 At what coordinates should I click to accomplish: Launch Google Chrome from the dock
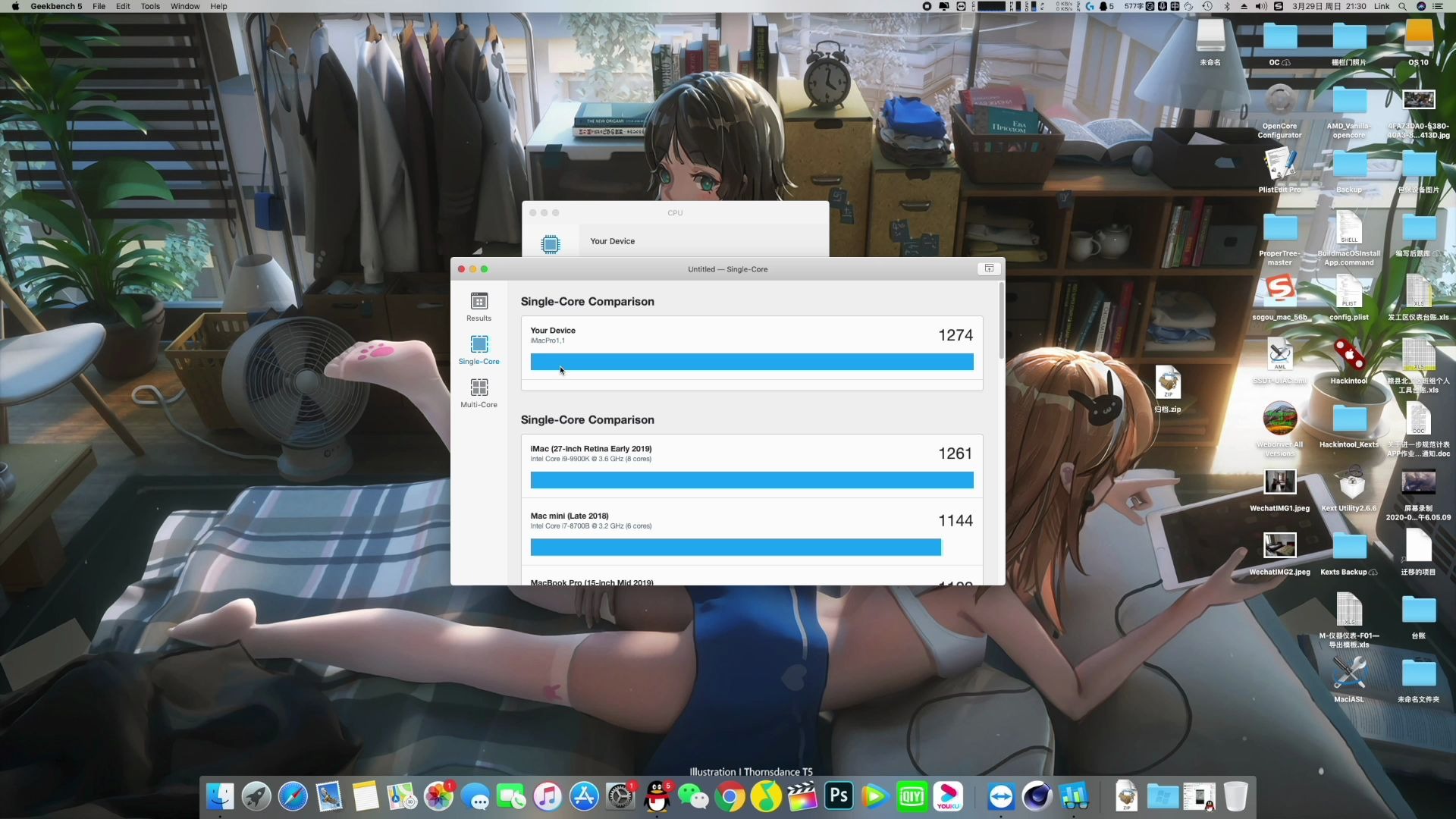pos(730,796)
